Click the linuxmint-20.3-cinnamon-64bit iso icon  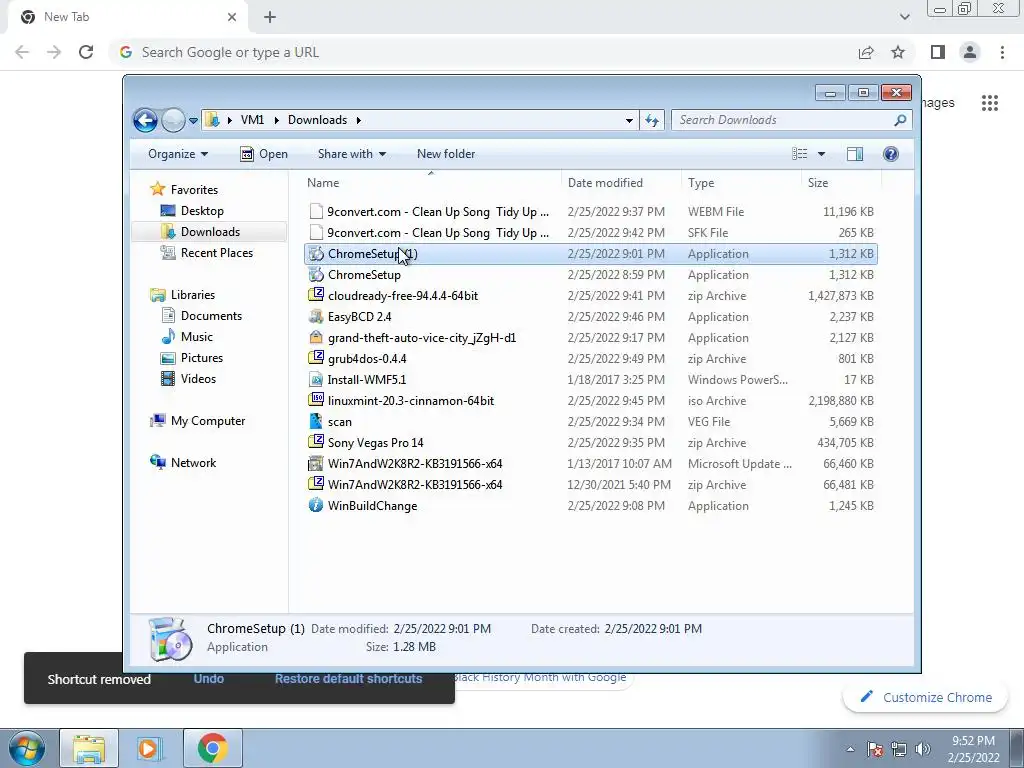pos(316,400)
